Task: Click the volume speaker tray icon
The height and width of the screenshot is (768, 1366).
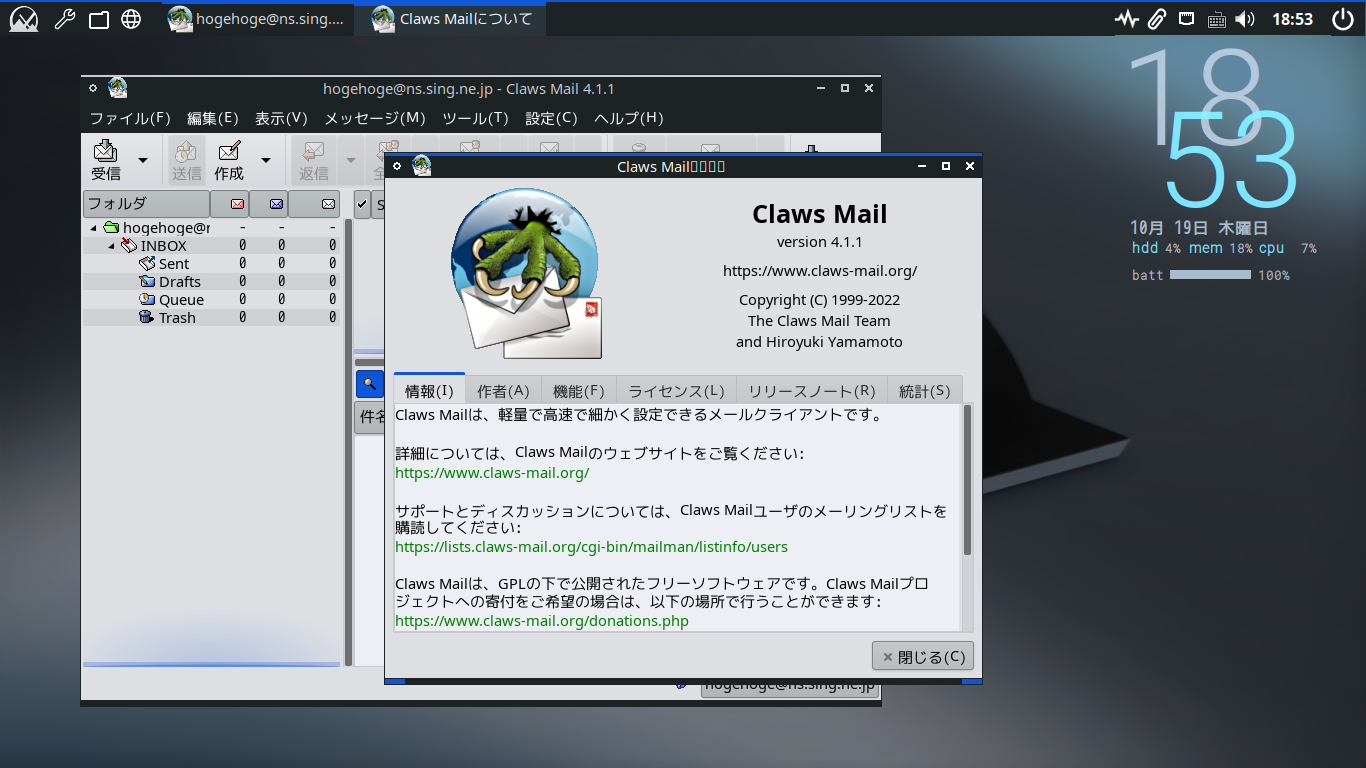Action: click(1245, 19)
